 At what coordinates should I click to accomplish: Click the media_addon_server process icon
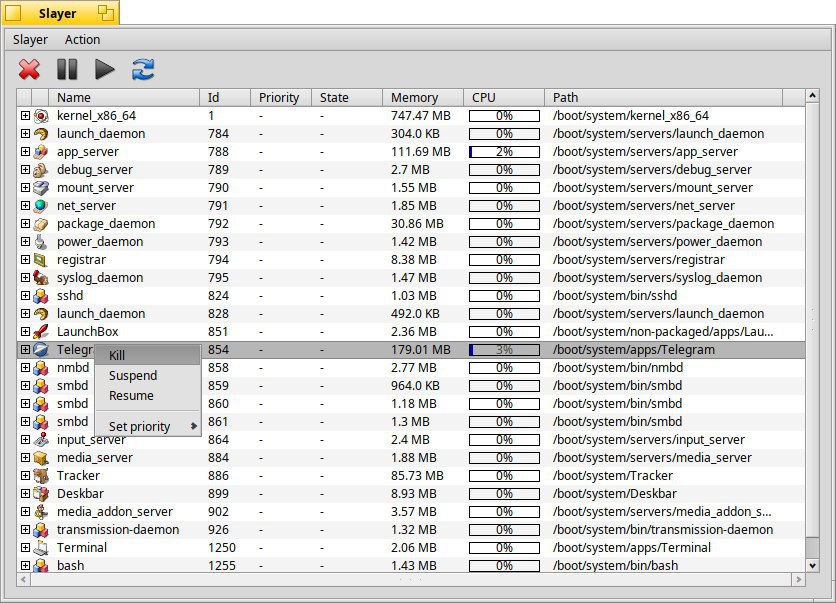[41, 512]
